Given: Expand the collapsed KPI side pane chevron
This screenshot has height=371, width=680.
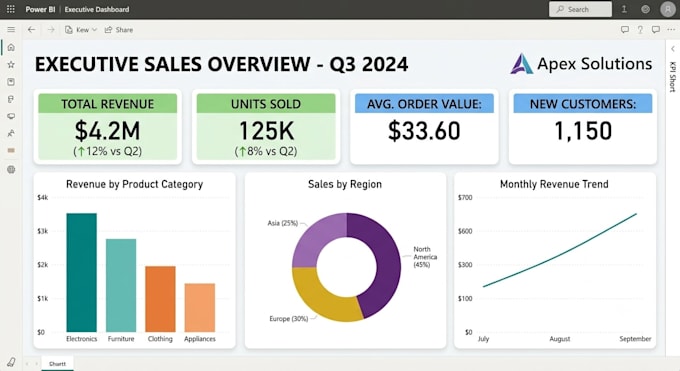Looking at the screenshot, I should (673, 49).
